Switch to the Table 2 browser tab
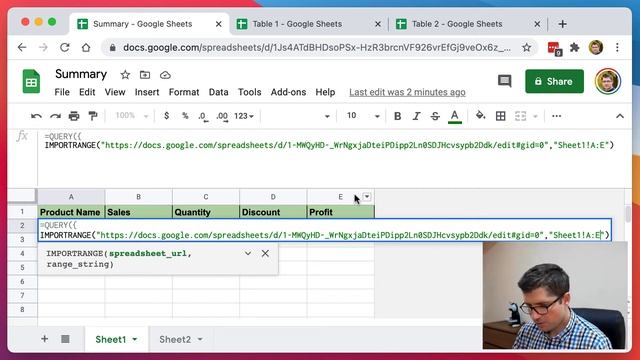The height and width of the screenshot is (360, 640). pyautogui.click(x=457, y=24)
